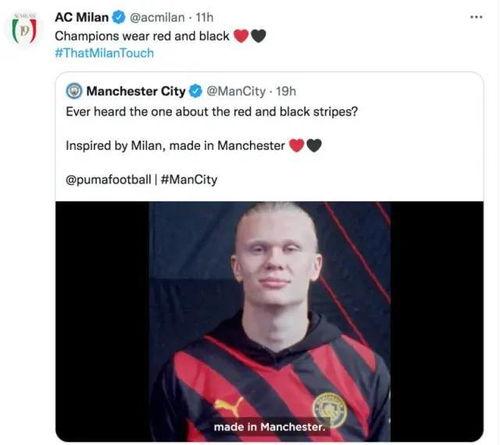Image resolution: width=500 pixels, height=445 pixels.
Task: Open the 11h tweet timestamp
Action: tap(204, 17)
